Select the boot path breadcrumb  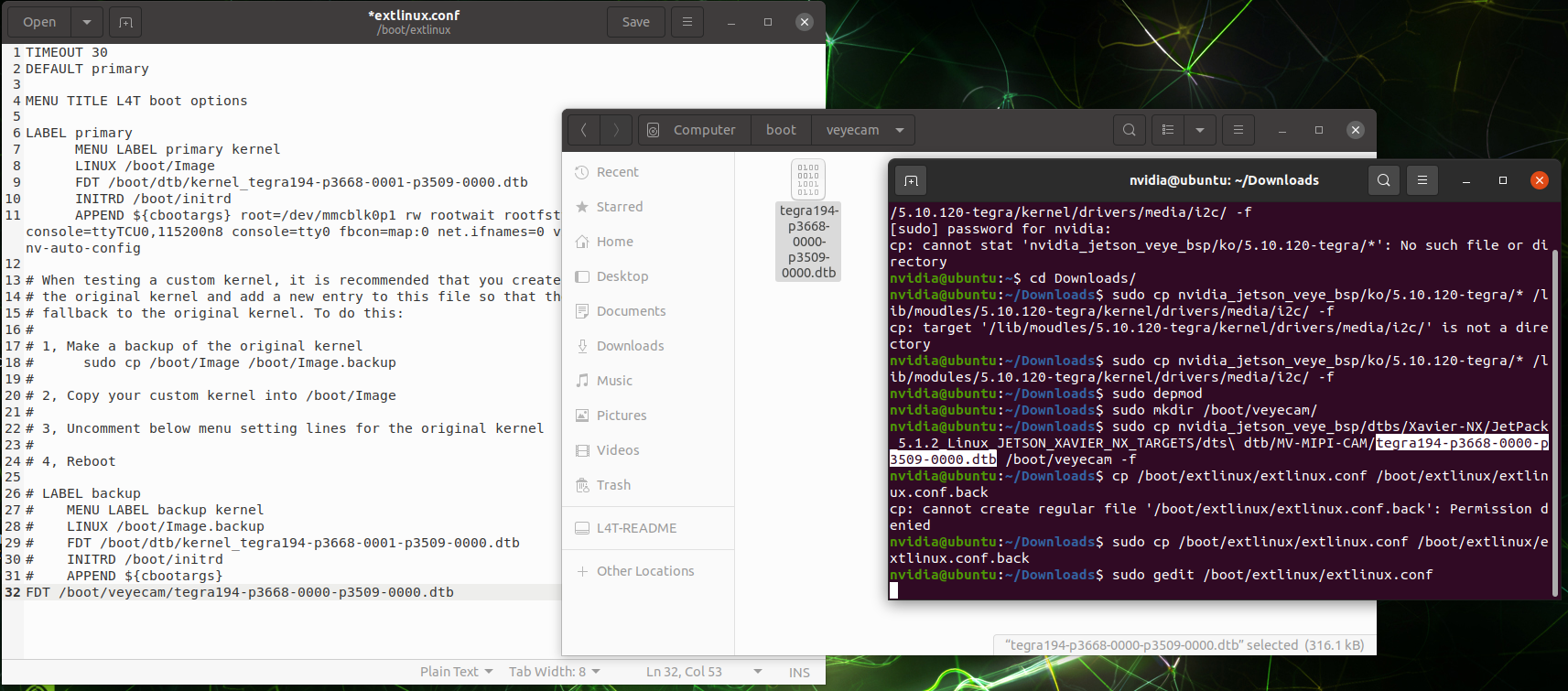pyautogui.click(x=781, y=130)
